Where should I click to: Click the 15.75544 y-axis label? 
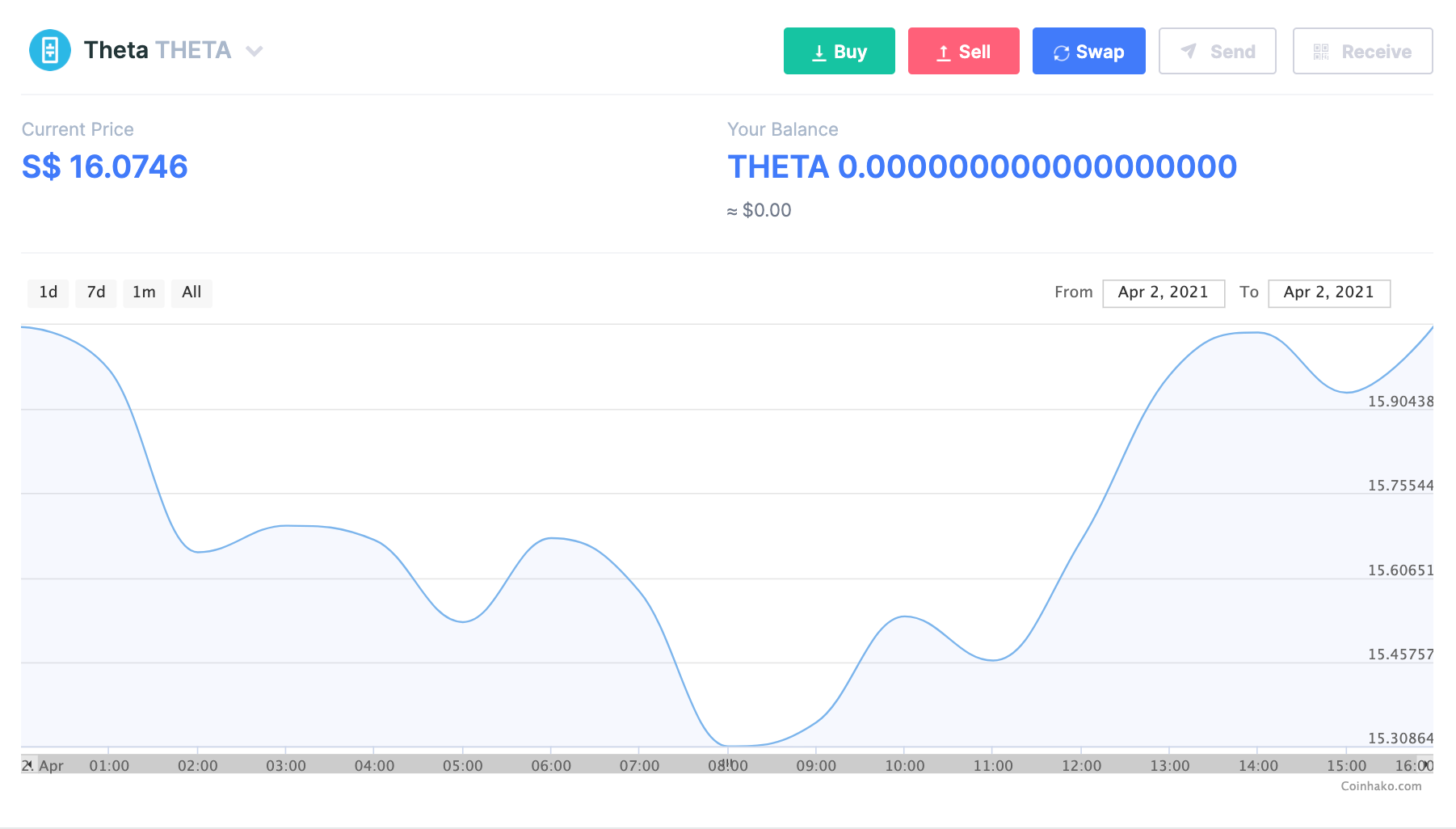click(1400, 486)
